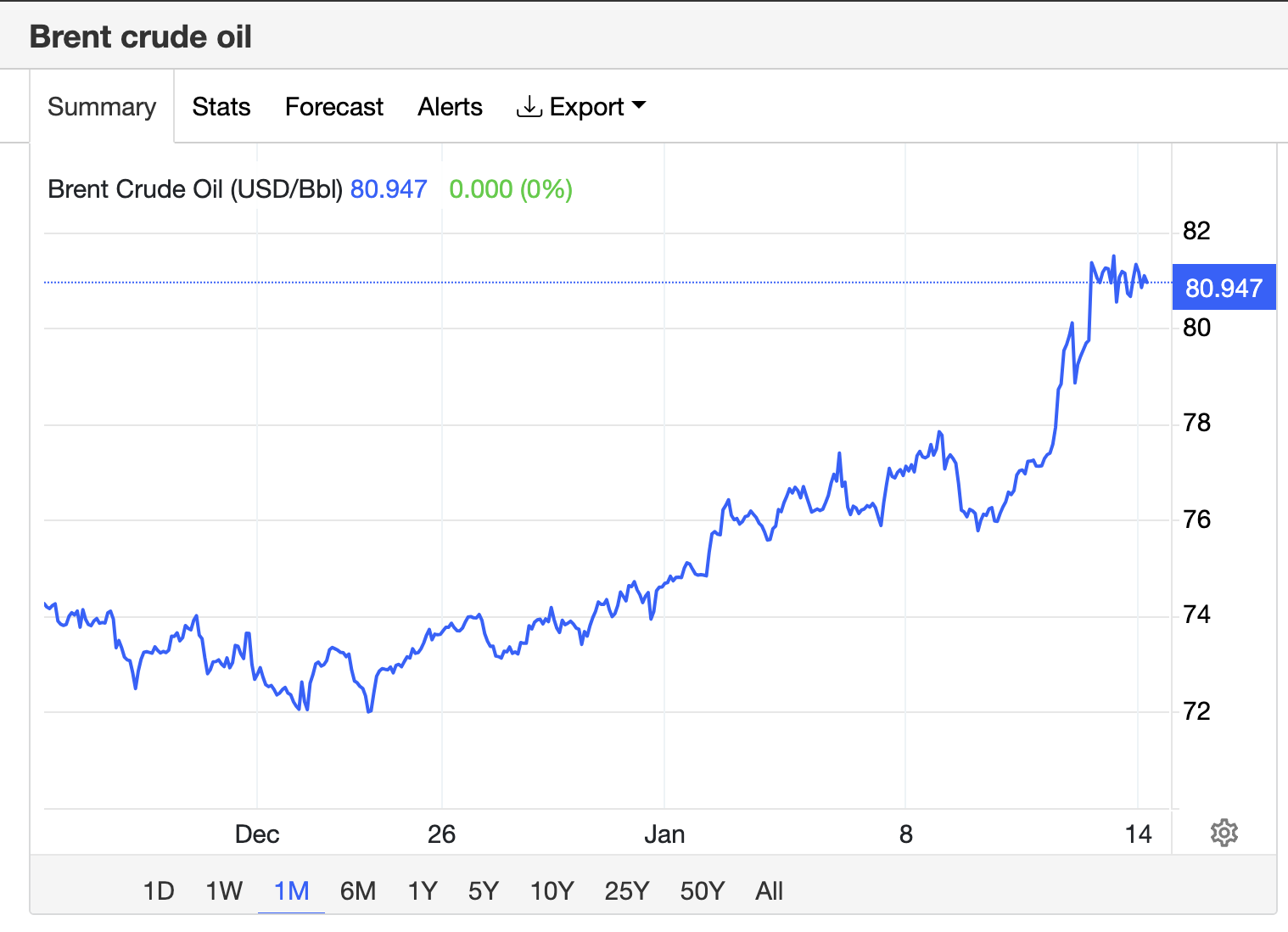Click the Jan label on date axis

tap(664, 834)
